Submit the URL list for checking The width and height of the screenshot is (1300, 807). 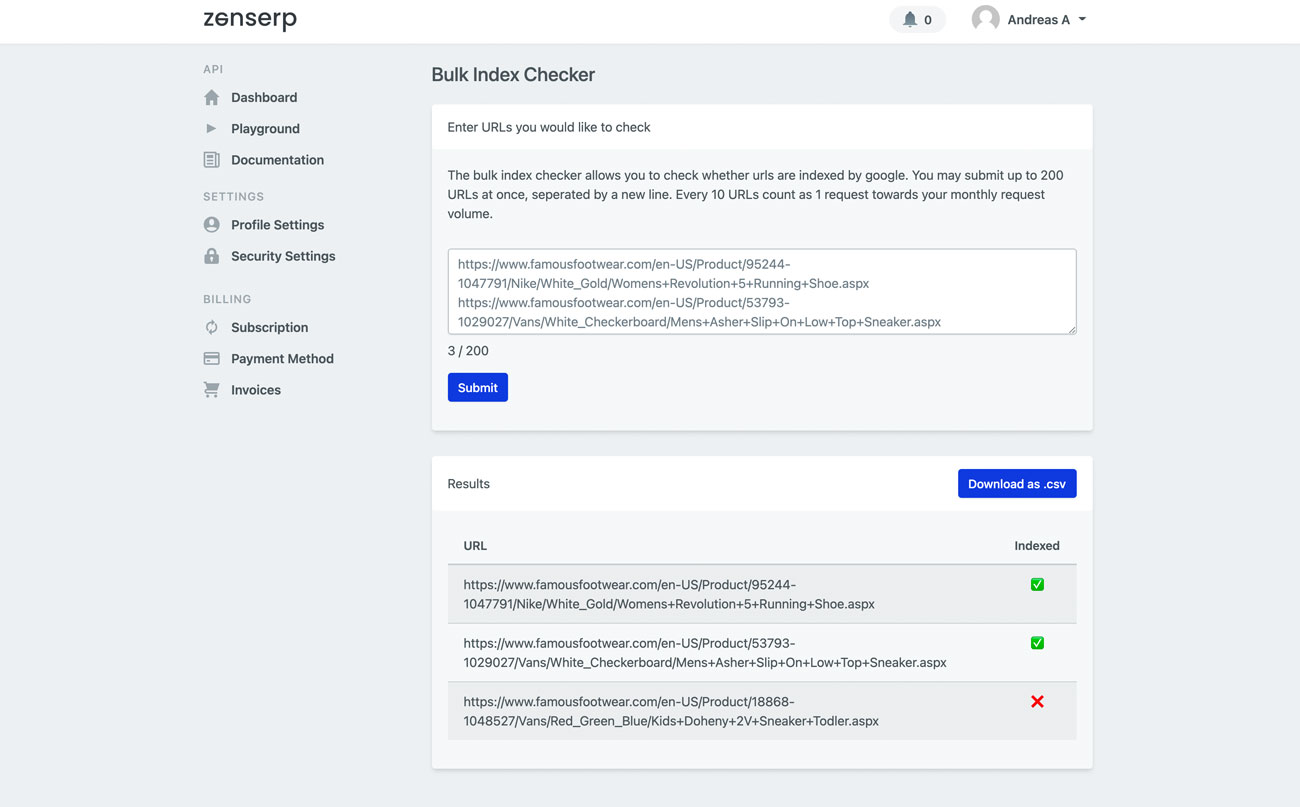477,387
